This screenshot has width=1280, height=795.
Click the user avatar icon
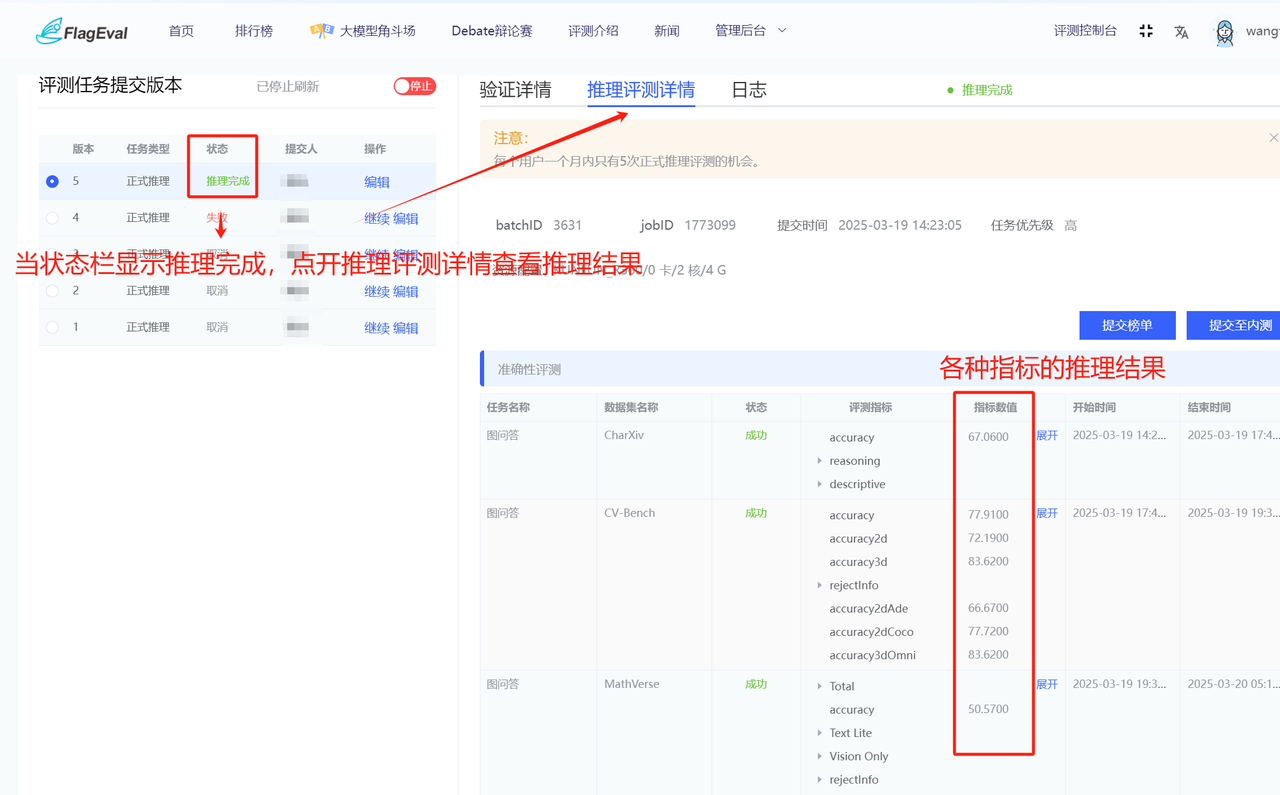click(x=1224, y=32)
